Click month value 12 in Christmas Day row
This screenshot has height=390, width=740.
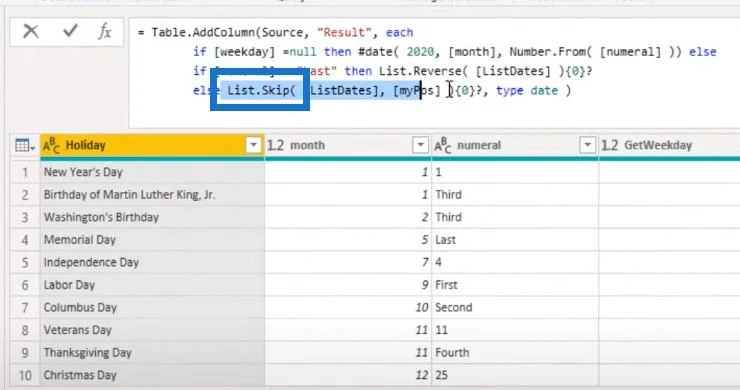(348, 375)
